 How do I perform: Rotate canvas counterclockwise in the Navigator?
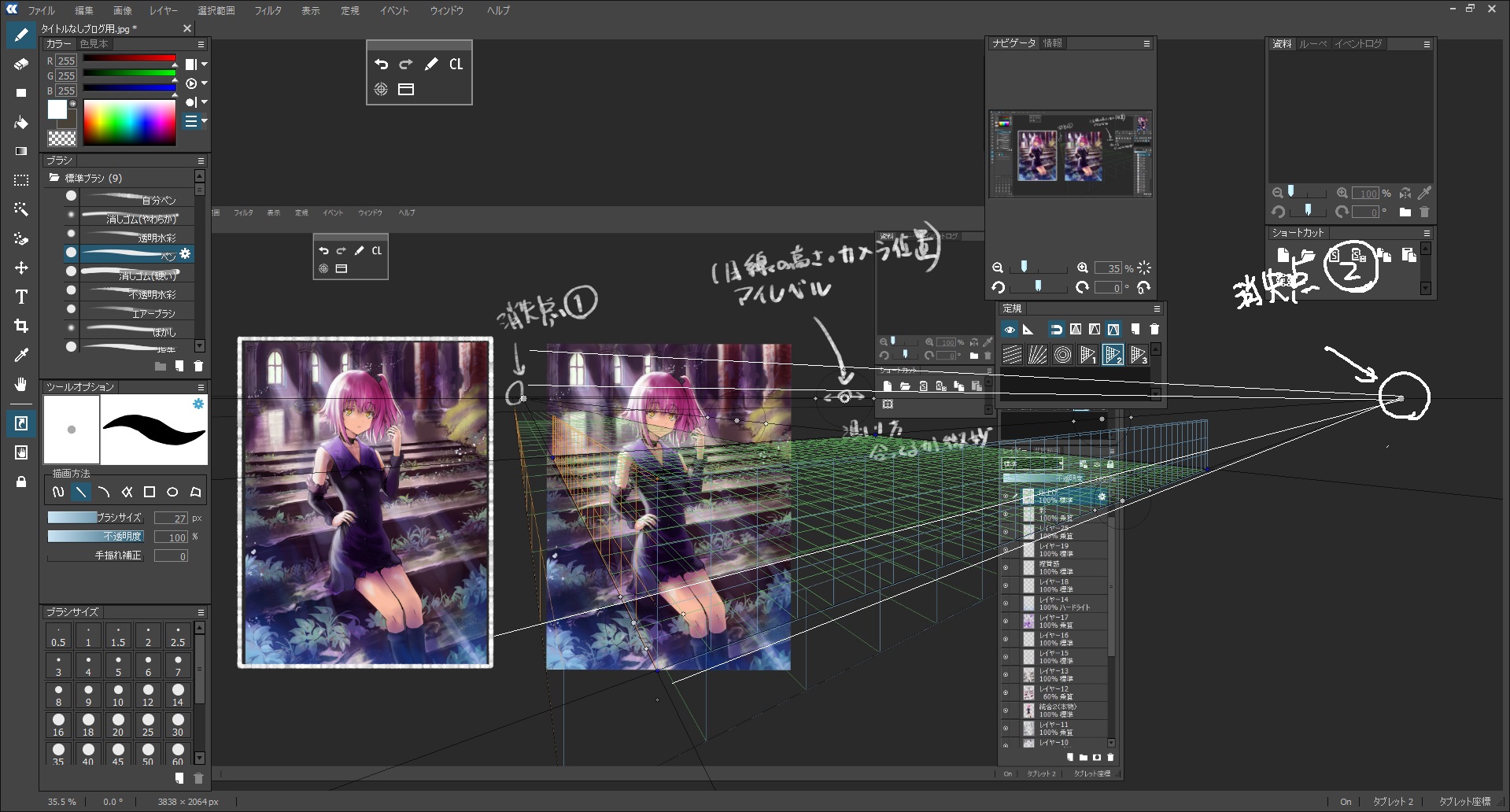[x=998, y=287]
